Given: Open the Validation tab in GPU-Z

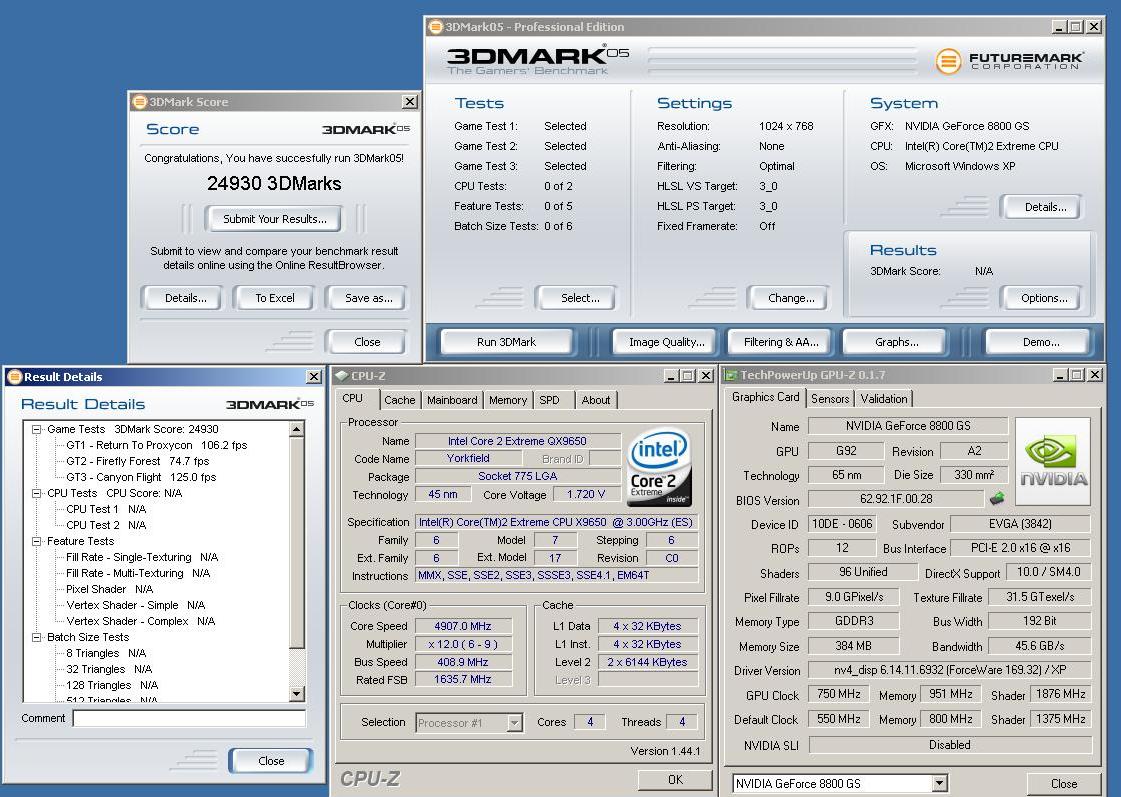Looking at the screenshot, I should 884,399.
